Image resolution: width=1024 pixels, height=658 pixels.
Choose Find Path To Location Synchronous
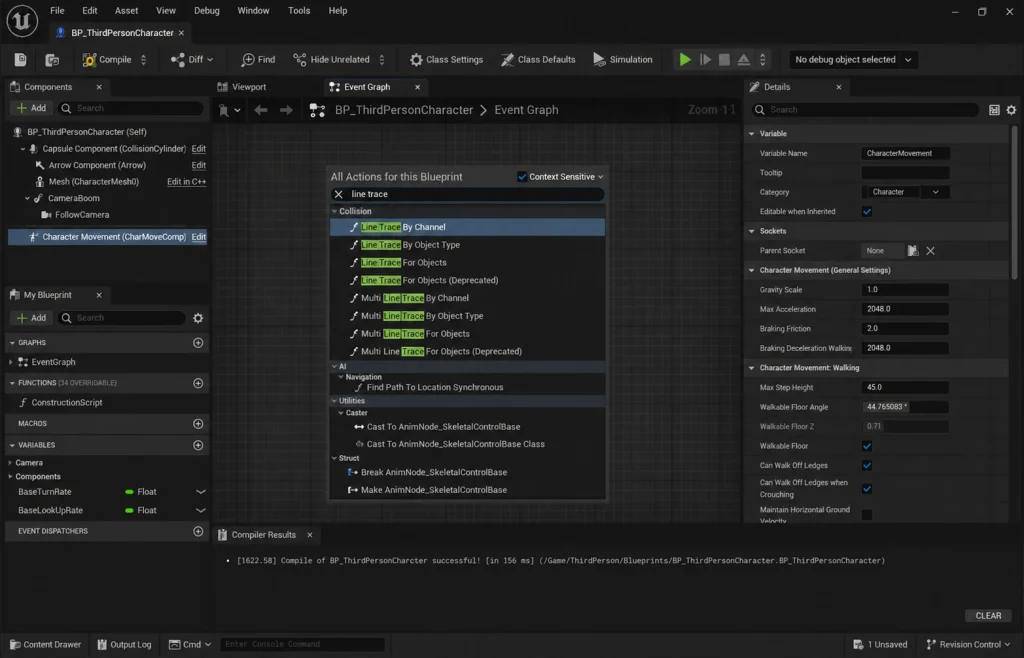click(468, 387)
